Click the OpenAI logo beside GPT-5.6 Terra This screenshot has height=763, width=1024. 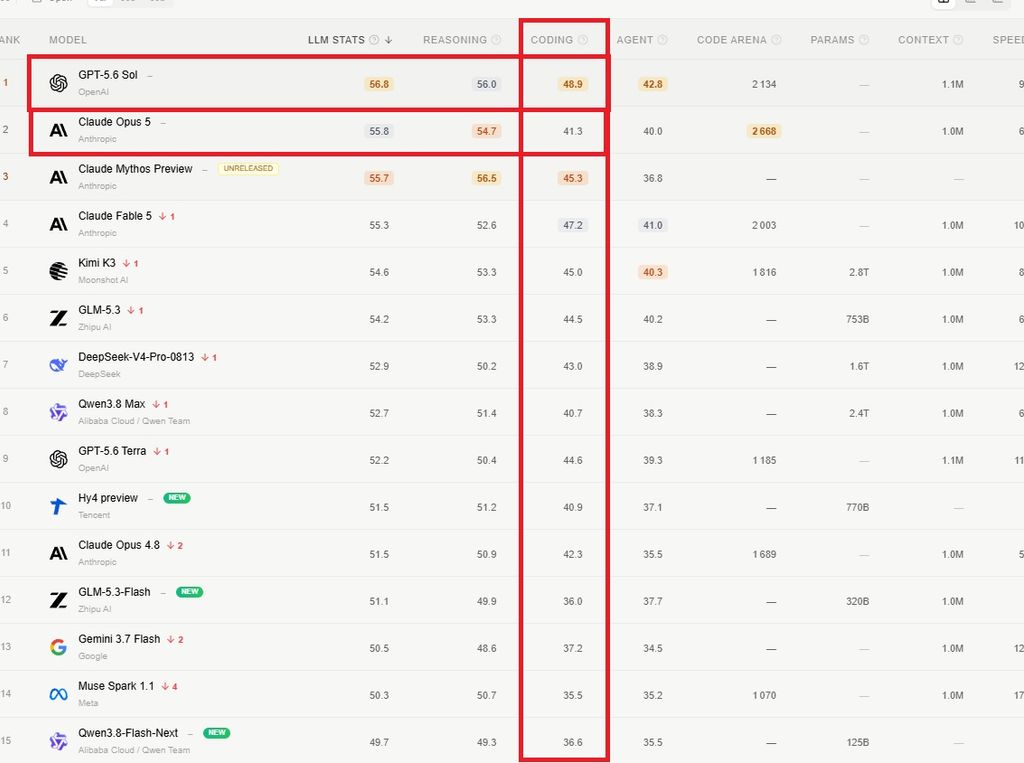point(59,459)
